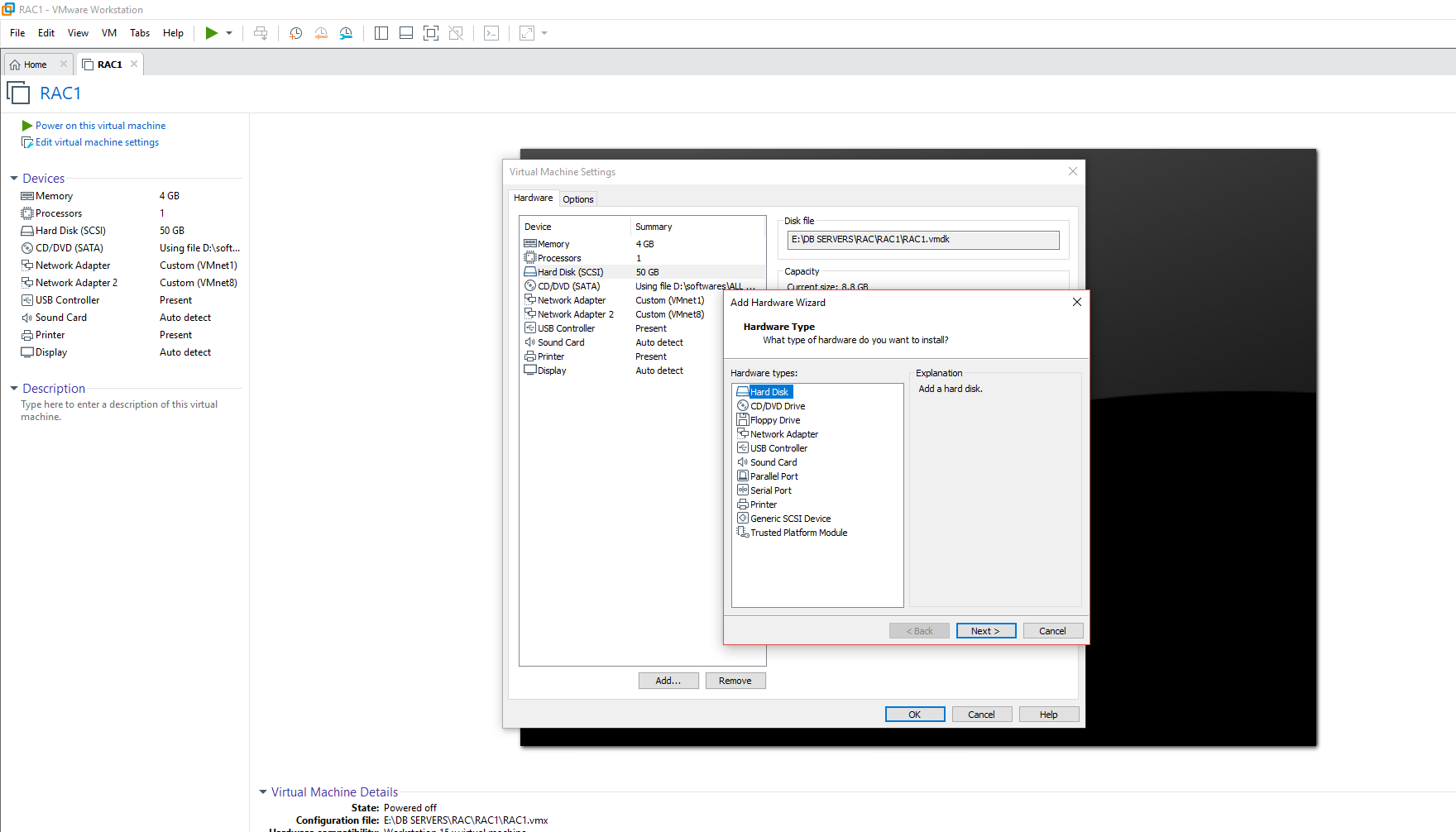Open the Help menu
The image size is (1456, 832).
pyautogui.click(x=173, y=33)
